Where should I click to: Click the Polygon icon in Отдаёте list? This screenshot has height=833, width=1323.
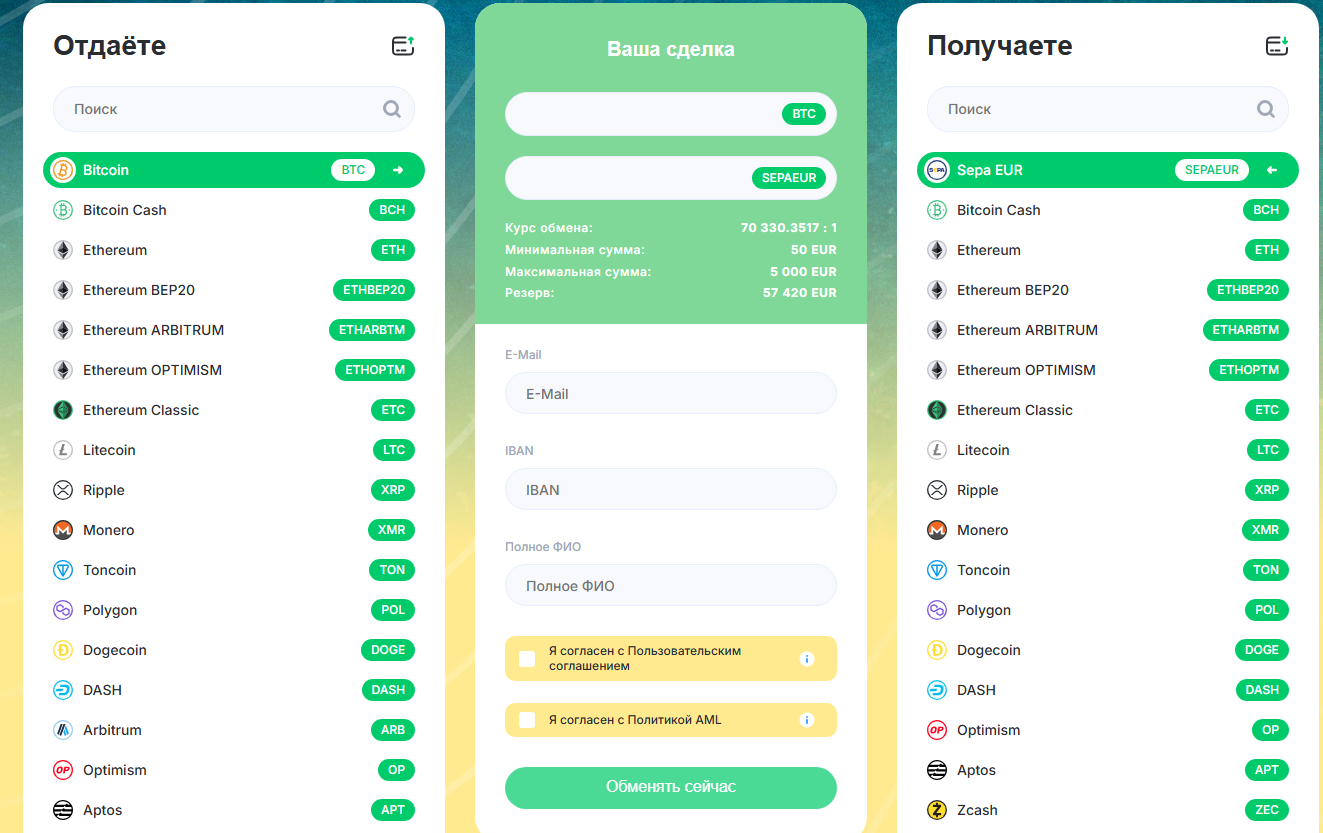click(x=63, y=610)
